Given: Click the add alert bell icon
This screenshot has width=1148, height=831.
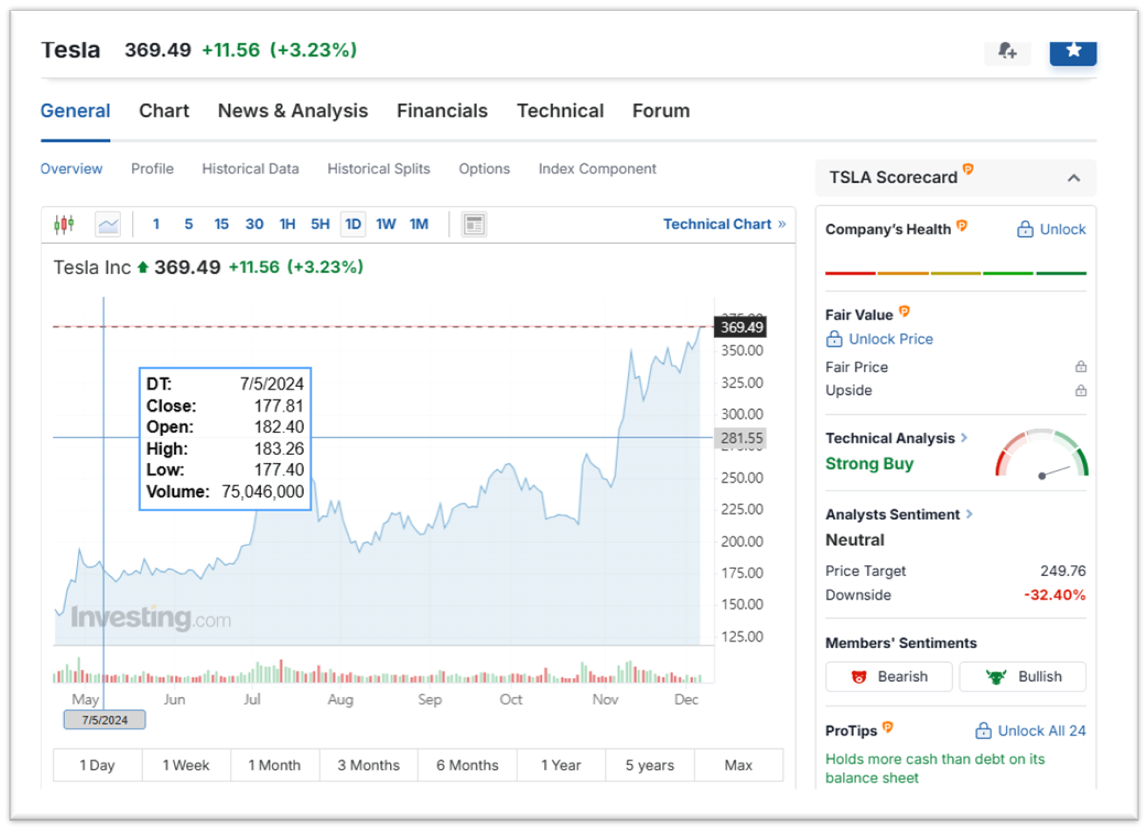Looking at the screenshot, I should click(1007, 51).
